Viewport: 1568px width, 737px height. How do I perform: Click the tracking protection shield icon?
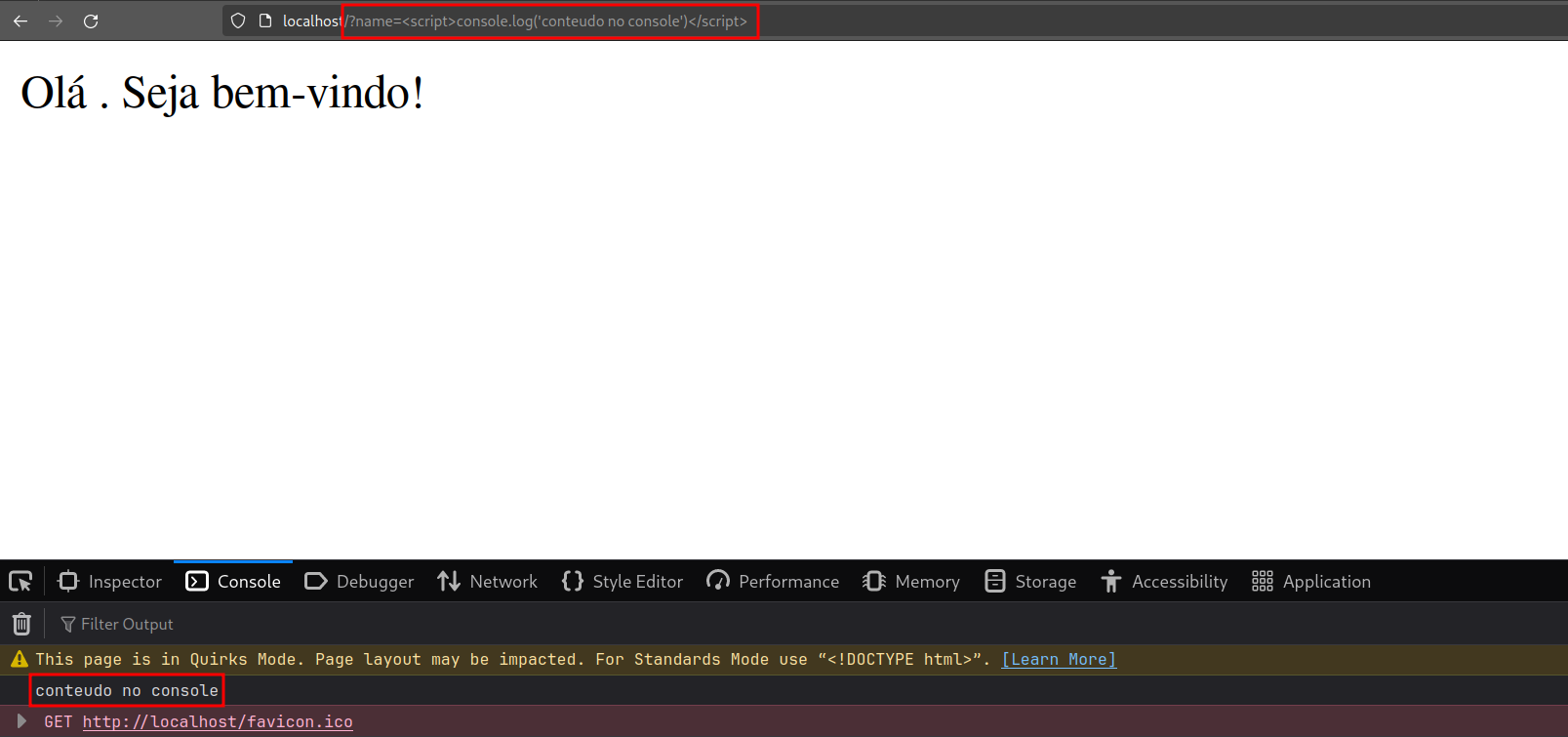pyautogui.click(x=238, y=20)
